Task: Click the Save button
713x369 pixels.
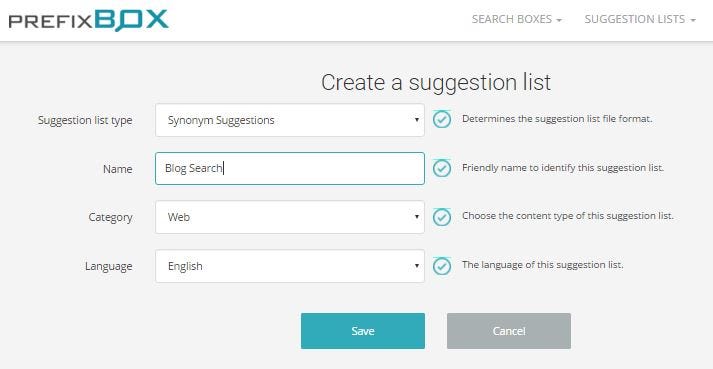Action: click(363, 331)
